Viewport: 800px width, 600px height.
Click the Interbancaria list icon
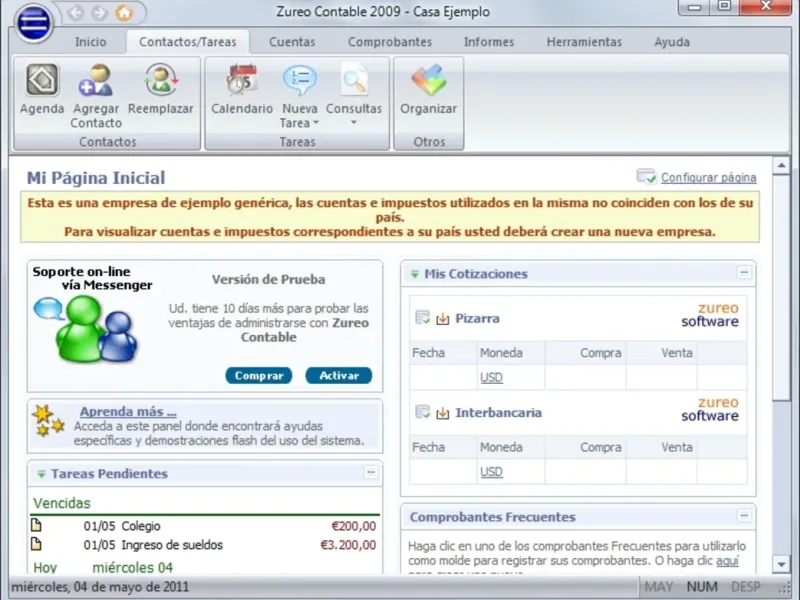(x=422, y=412)
